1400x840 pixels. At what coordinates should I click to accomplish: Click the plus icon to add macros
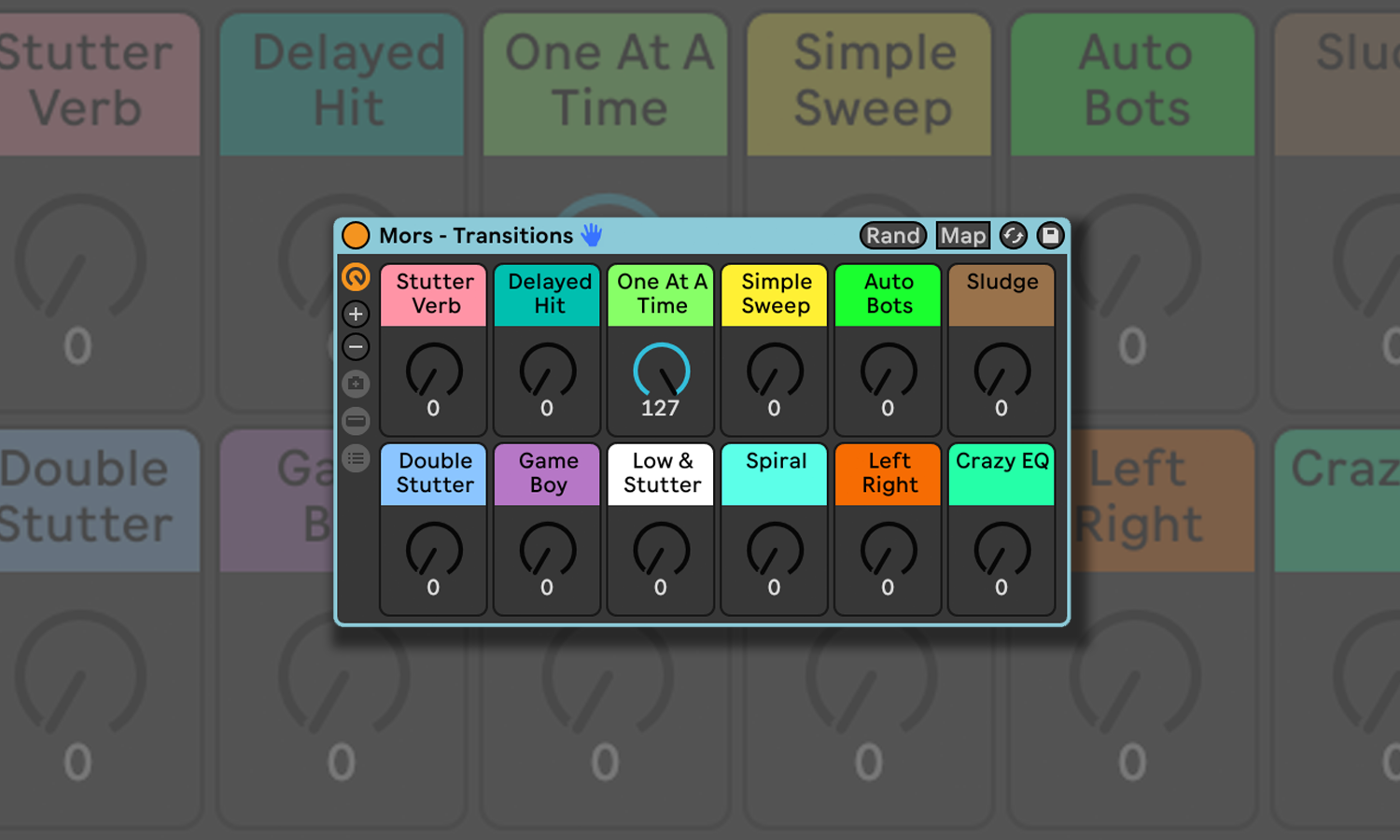point(356,314)
